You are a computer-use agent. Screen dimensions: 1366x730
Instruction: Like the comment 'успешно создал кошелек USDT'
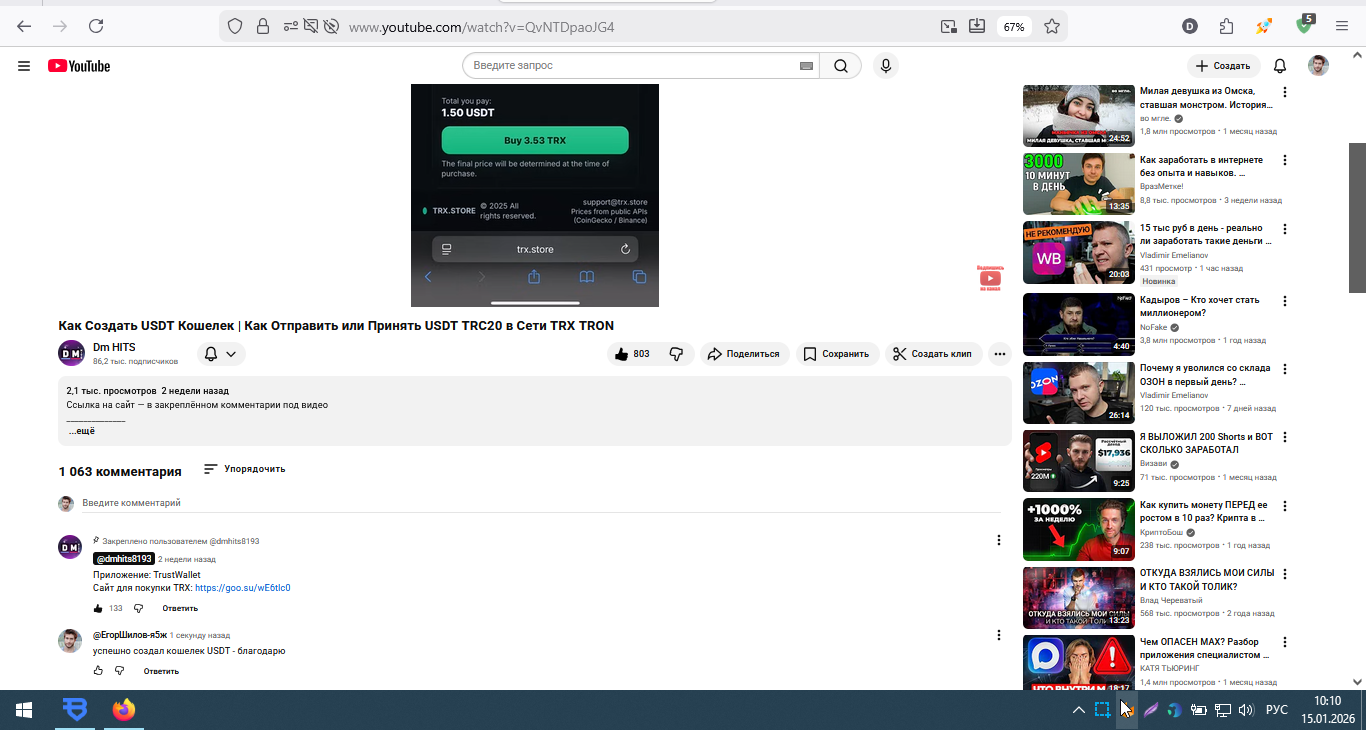coord(98,671)
